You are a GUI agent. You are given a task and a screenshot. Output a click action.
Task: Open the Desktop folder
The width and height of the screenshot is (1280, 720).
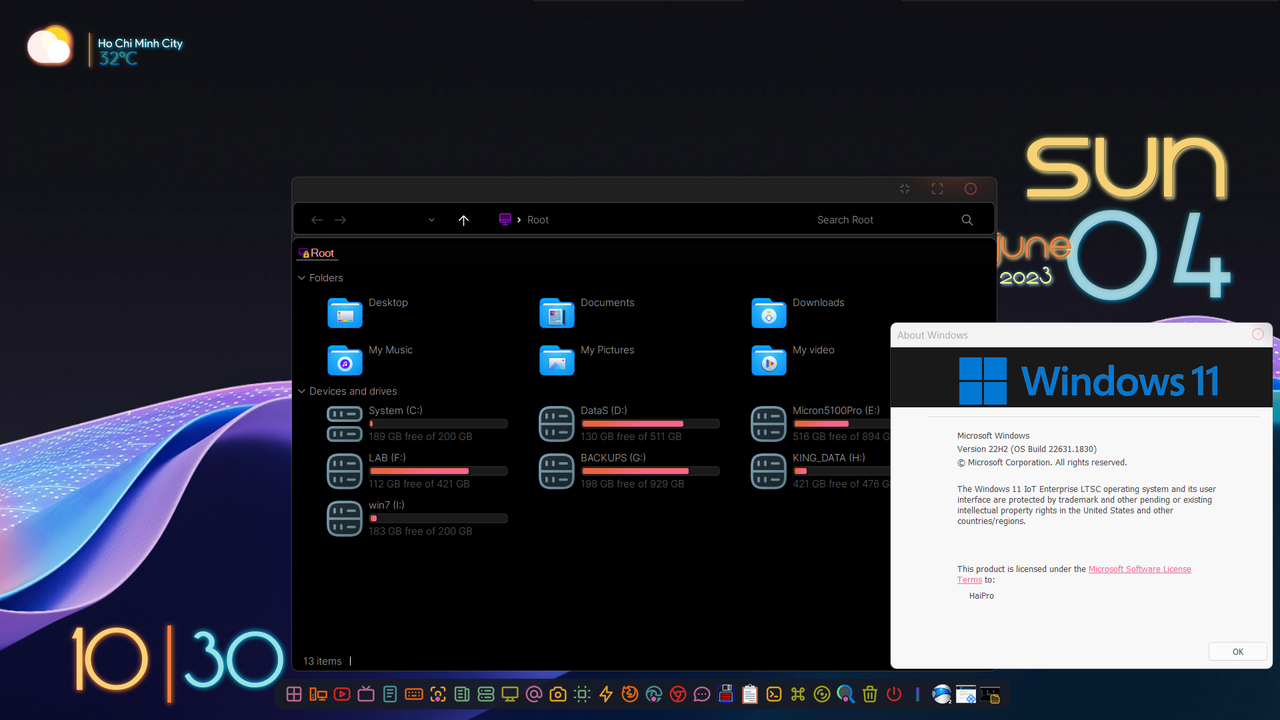[368, 313]
